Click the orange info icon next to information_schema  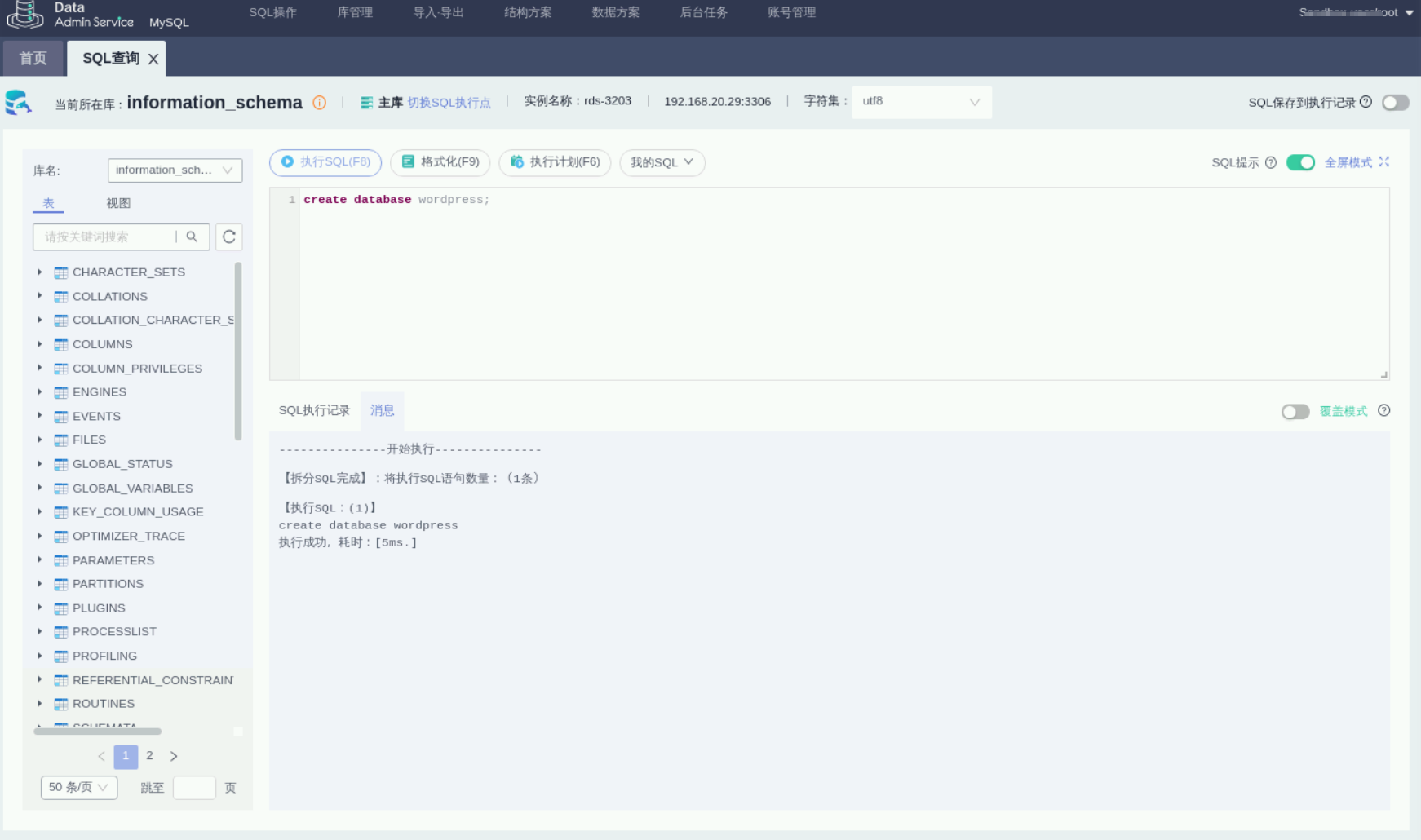tap(320, 103)
